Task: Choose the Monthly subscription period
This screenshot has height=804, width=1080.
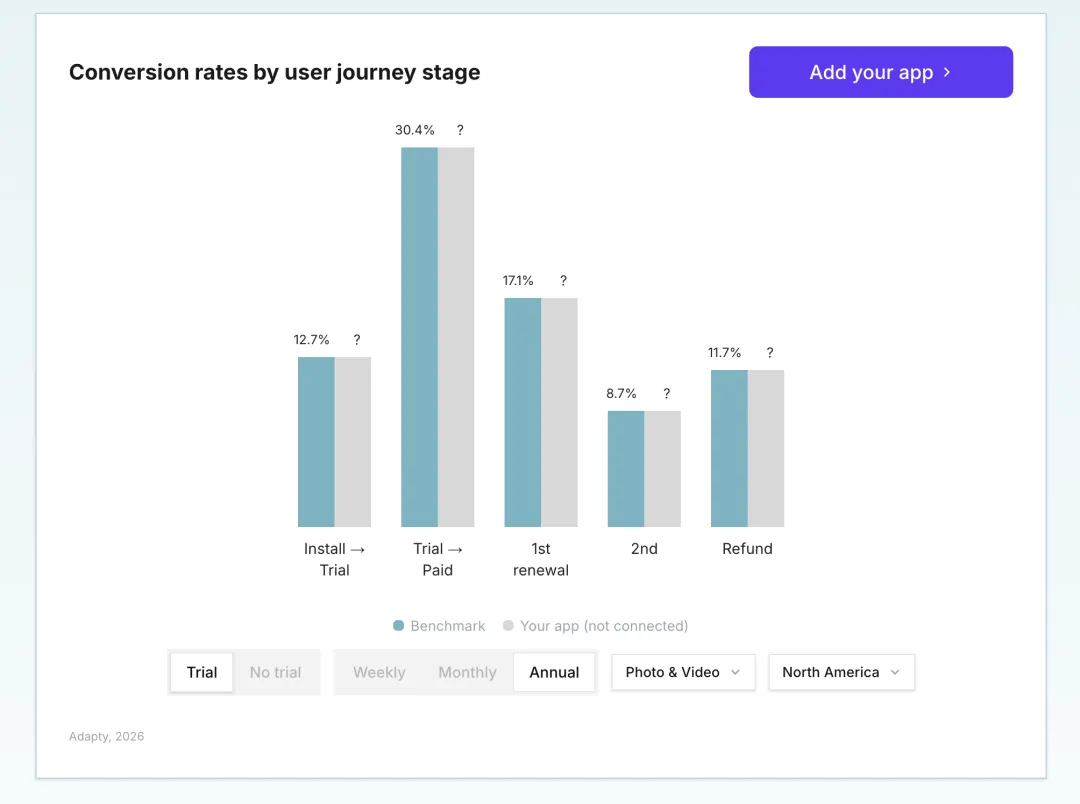Action: (467, 672)
